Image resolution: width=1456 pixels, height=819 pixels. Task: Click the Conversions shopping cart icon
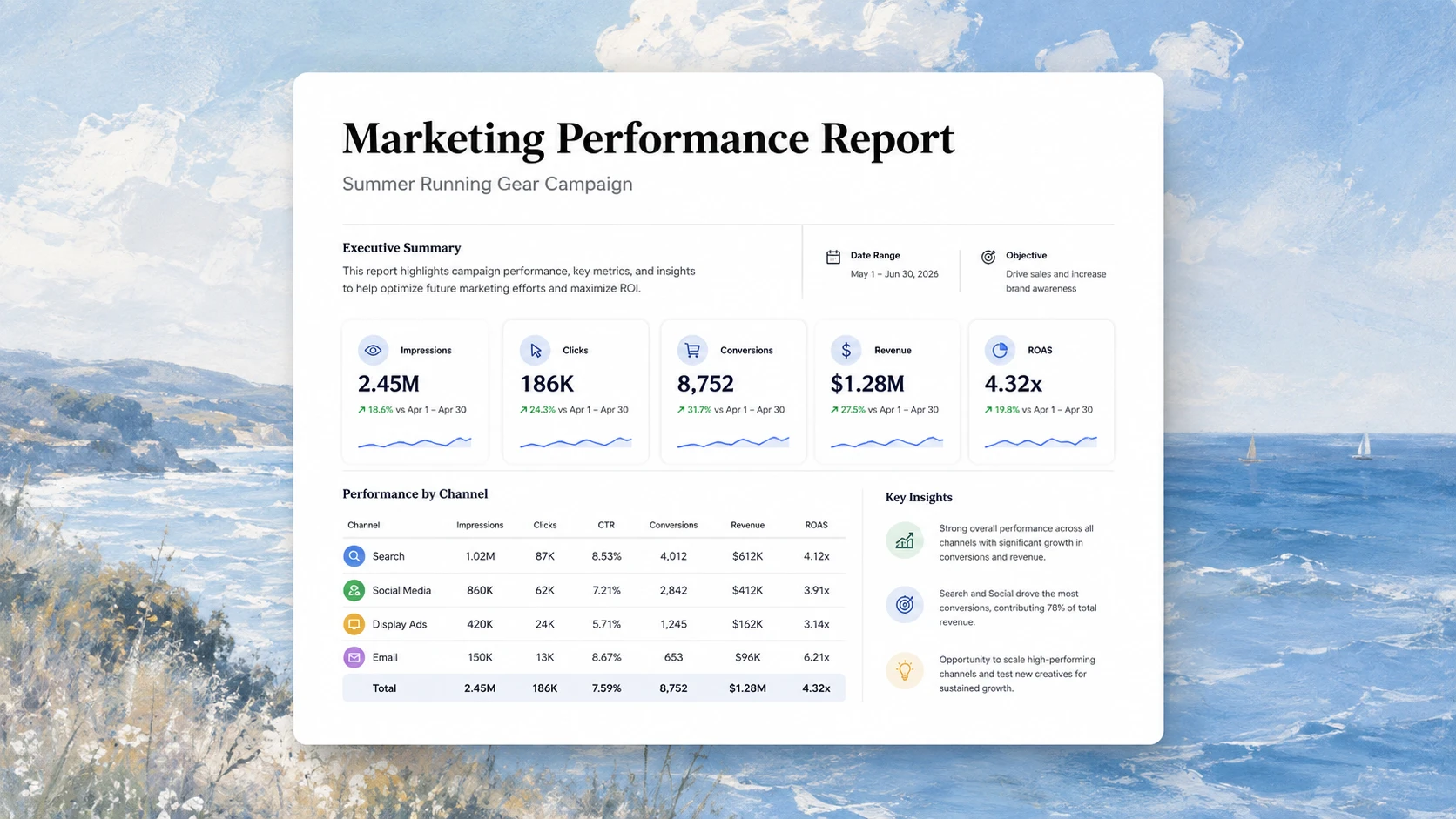click(x=692, y=350)
